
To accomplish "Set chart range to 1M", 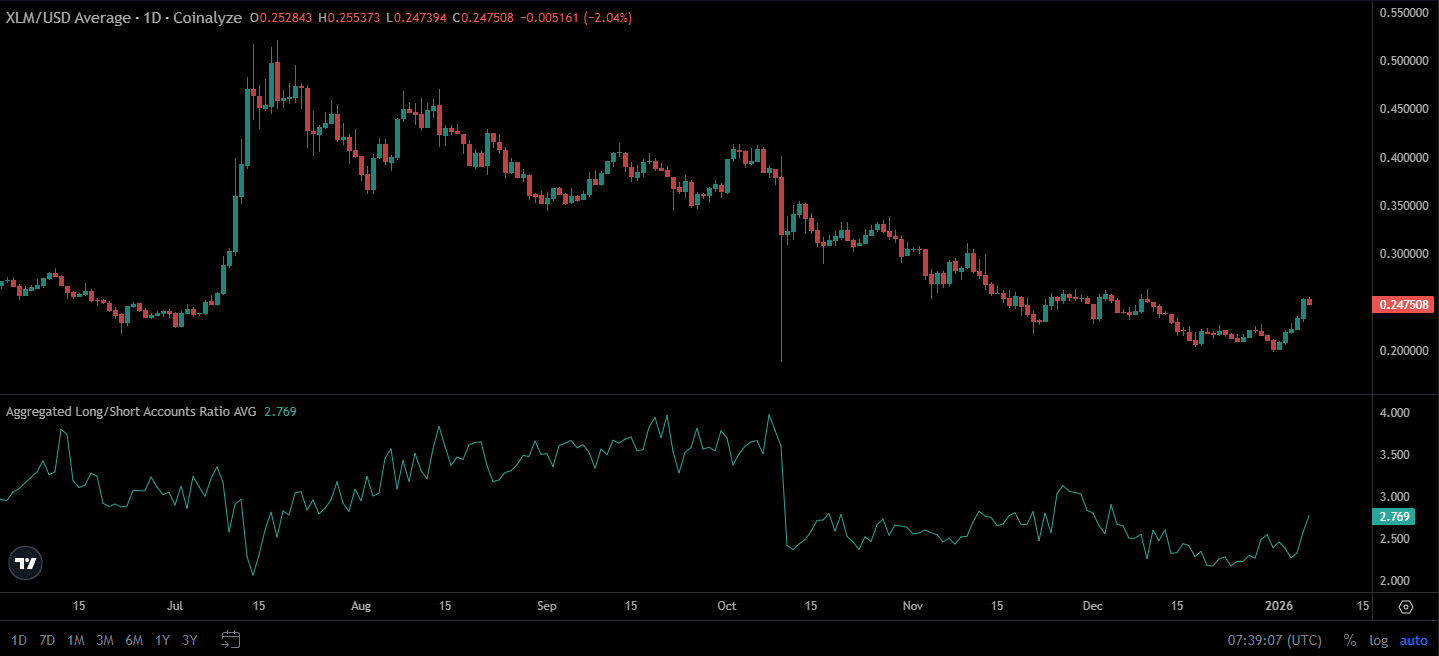I will tap(75, 640).
